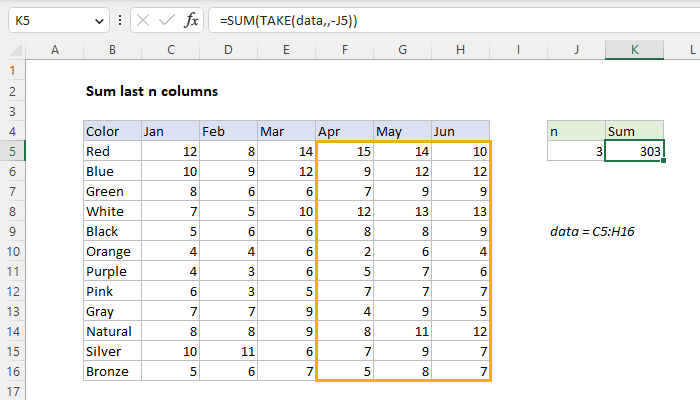Select Red's Mar value 14
This screenshot has width=700, height=400.
pos(287,151)
